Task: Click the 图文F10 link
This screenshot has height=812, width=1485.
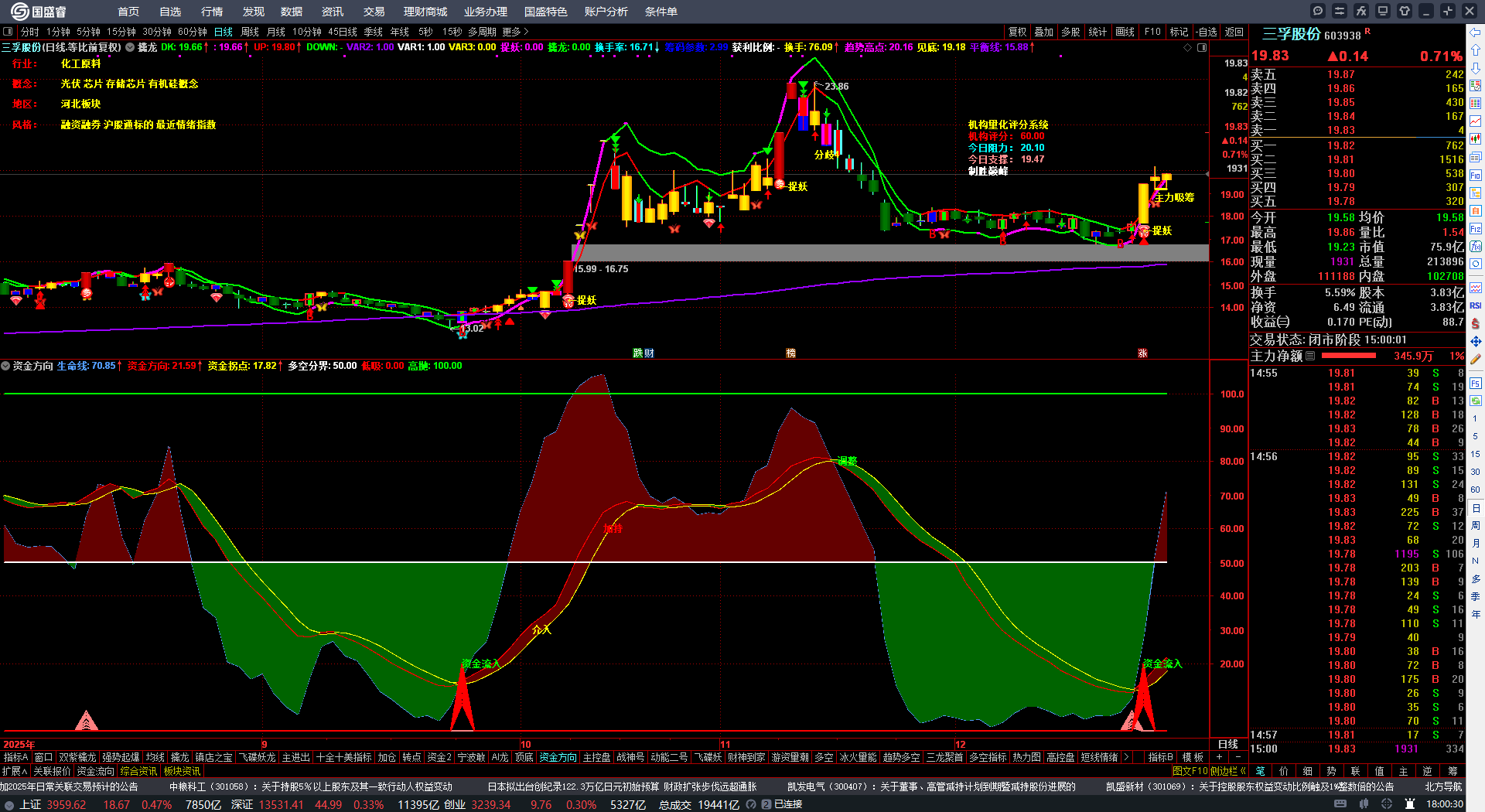Action: tap(1189, 771)
